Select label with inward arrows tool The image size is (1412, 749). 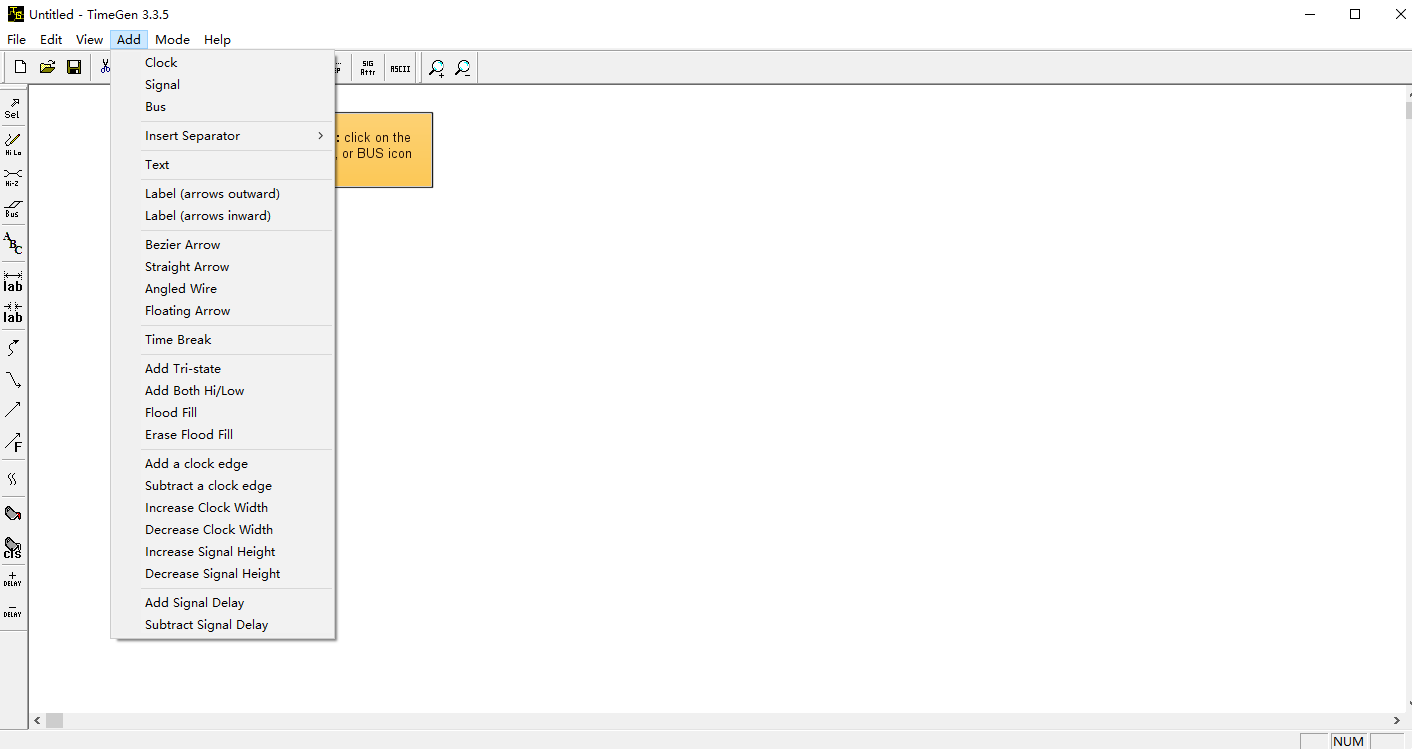pos(13,312)
